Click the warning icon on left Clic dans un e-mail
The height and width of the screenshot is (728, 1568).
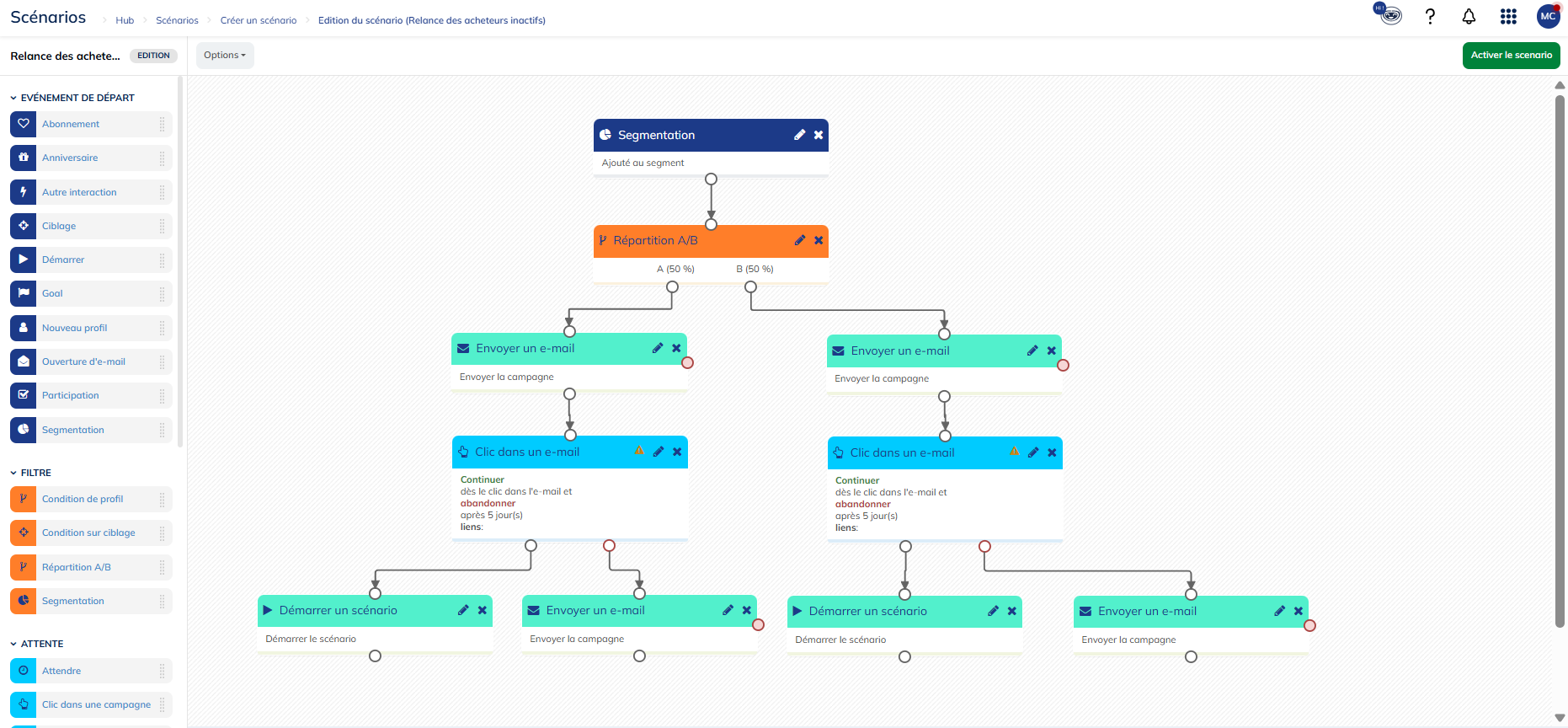(639, 451)
